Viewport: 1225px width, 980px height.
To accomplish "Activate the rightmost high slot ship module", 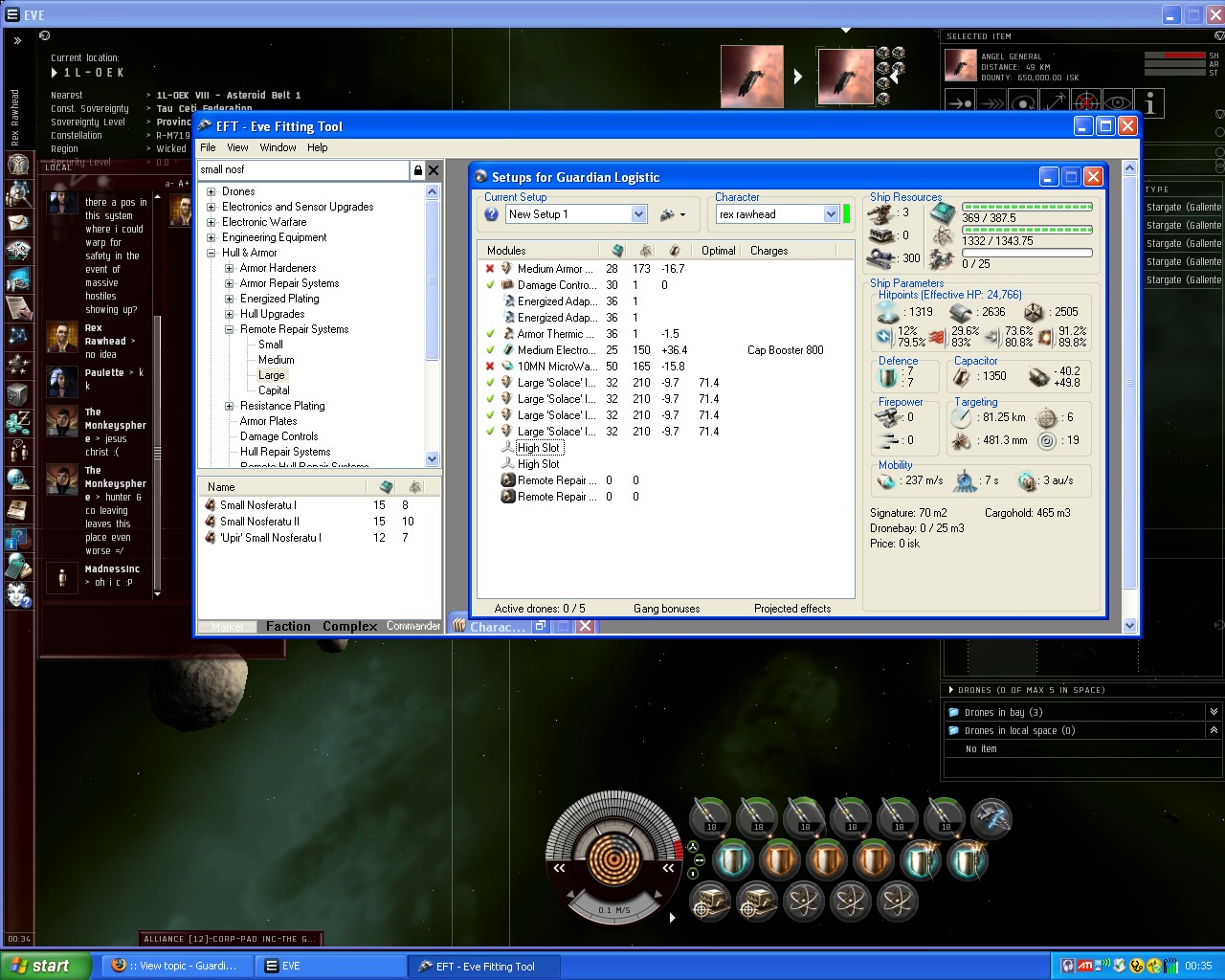I will 991,818.
